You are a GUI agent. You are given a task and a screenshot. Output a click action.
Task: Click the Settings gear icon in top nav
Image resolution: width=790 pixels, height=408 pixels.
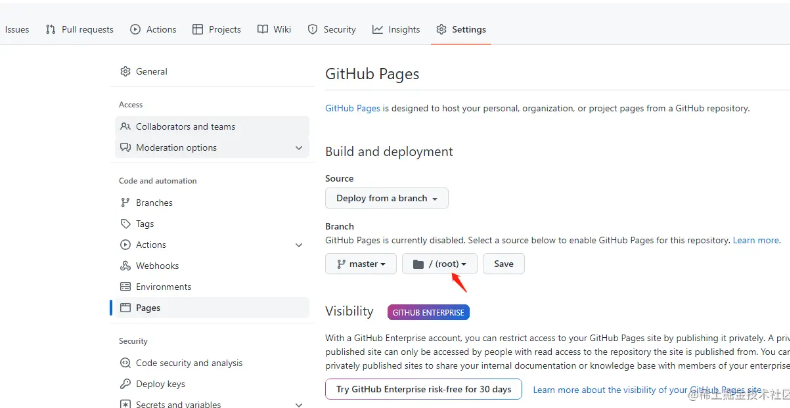coord(441,30)
